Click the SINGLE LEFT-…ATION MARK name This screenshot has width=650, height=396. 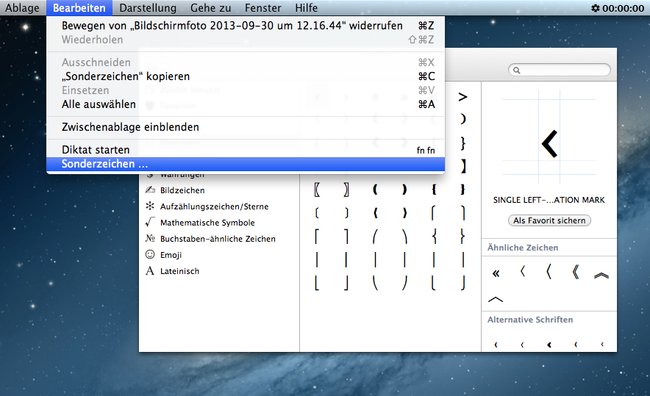pos(549,200)
